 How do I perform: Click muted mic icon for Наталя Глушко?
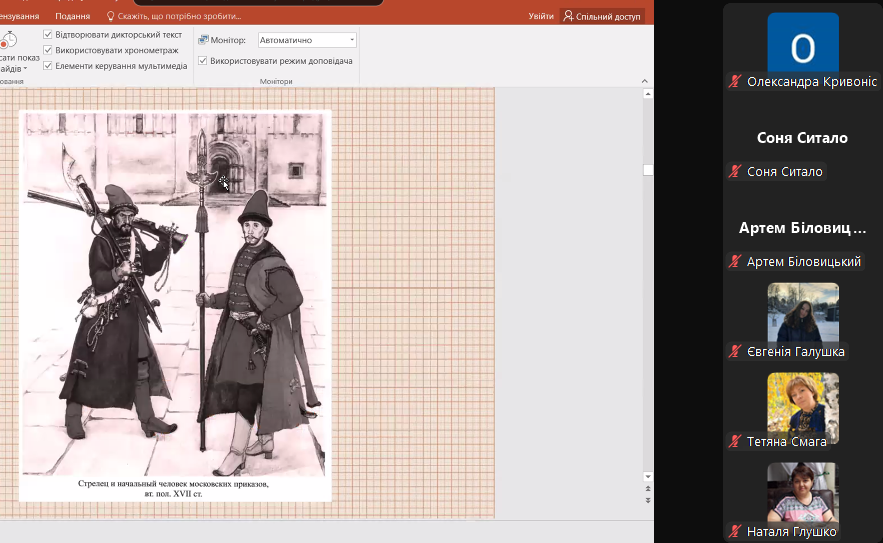(734, 531)
